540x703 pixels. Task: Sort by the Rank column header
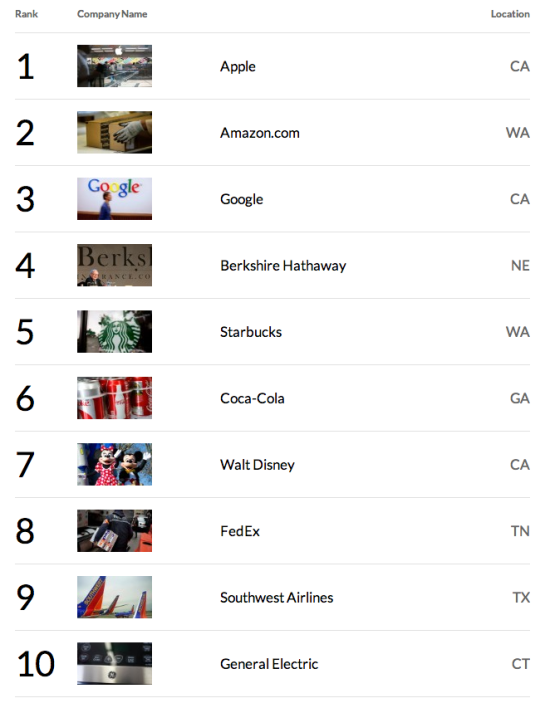(26, 14)
